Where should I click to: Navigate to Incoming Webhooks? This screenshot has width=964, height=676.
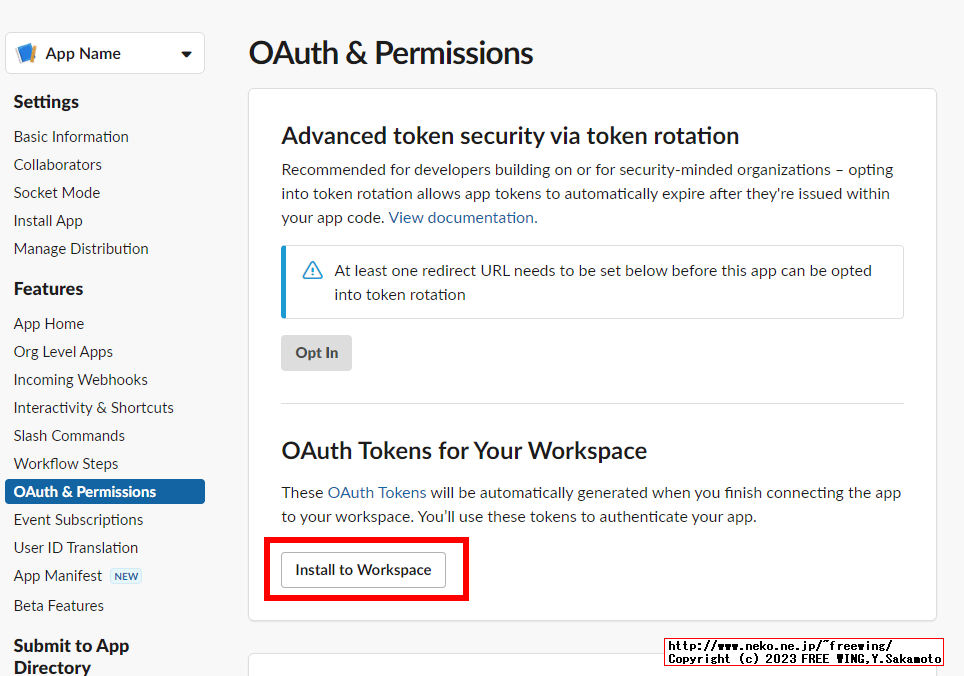[x=80, y=379]
